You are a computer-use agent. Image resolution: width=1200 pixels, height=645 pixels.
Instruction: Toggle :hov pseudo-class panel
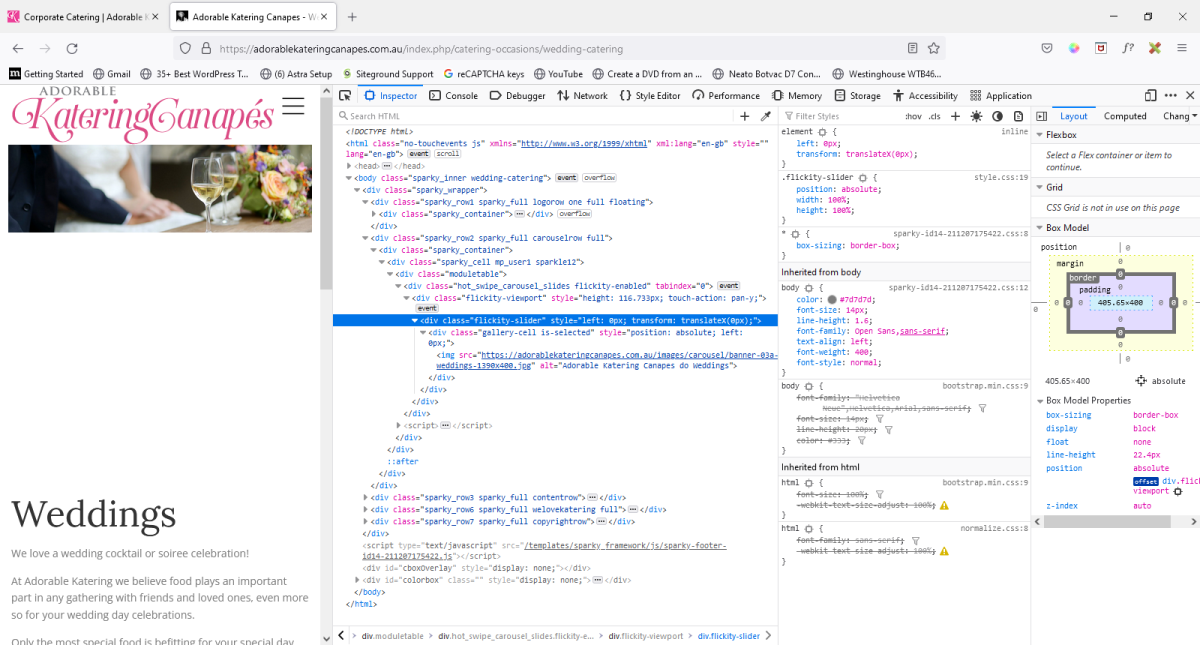pos(912,116)
